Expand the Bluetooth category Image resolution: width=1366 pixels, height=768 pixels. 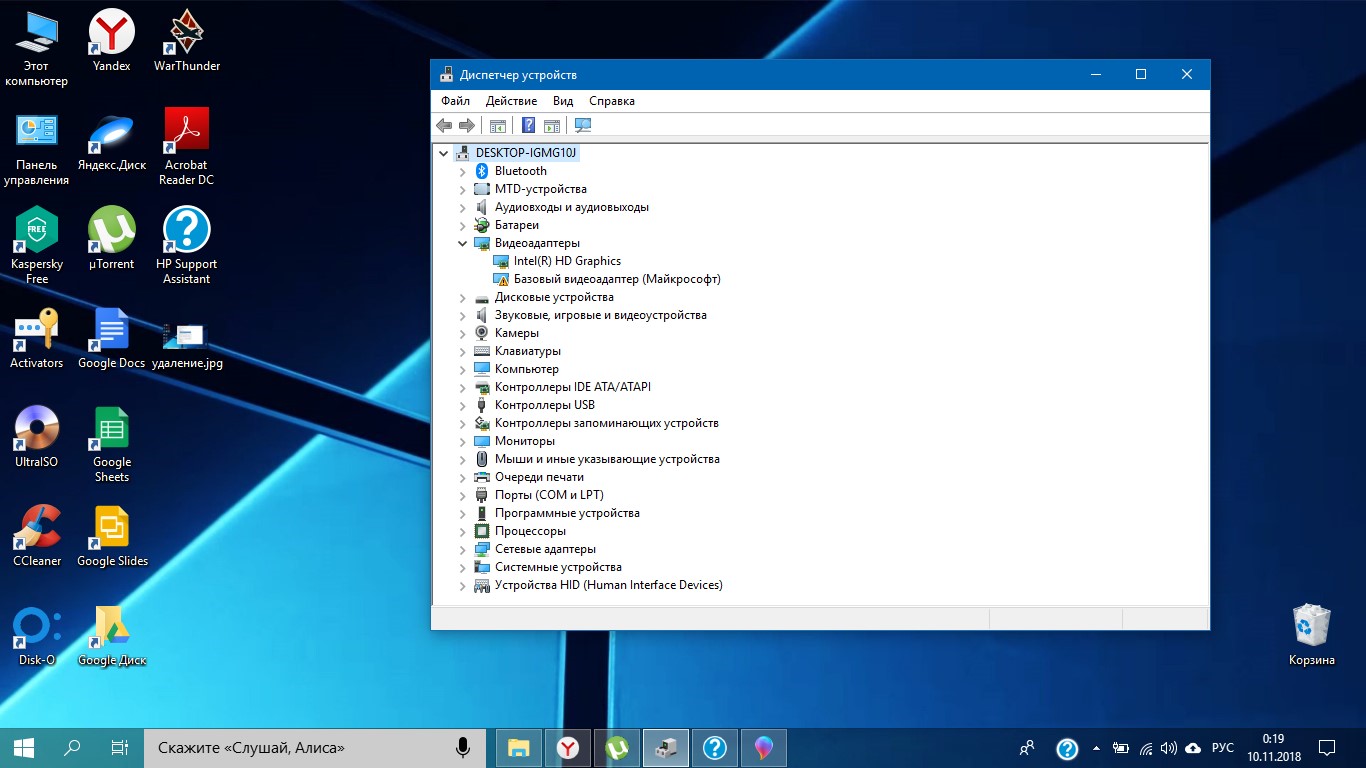463,171
